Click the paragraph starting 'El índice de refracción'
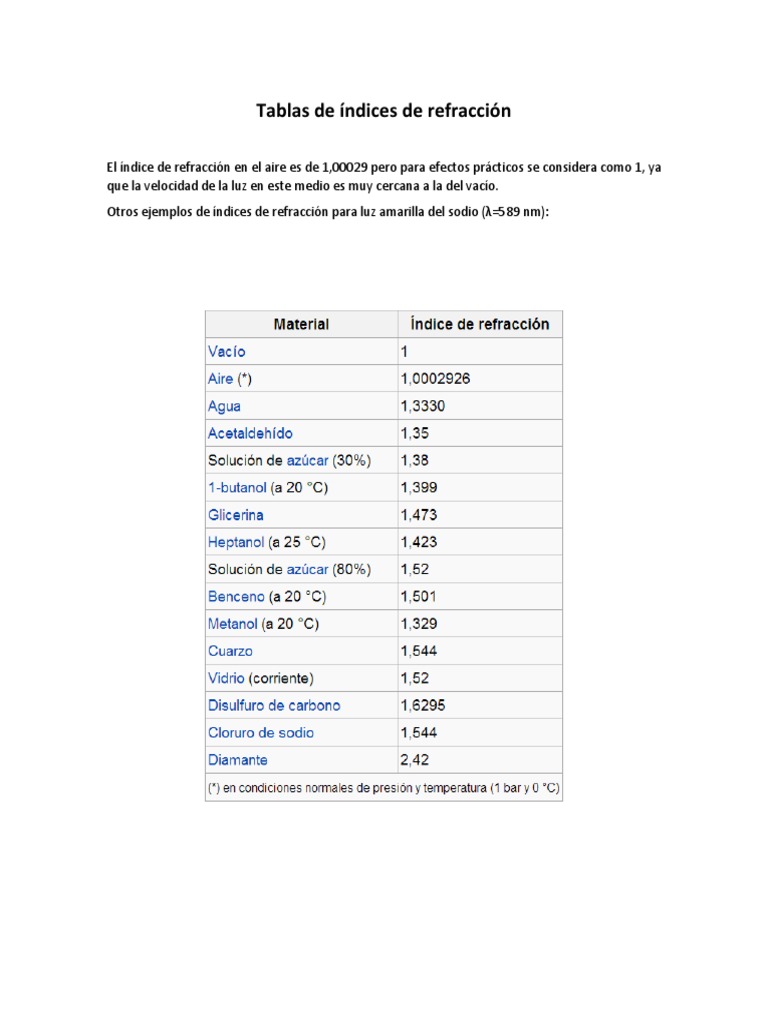The image size is (768, 1024). pos(384,176)
